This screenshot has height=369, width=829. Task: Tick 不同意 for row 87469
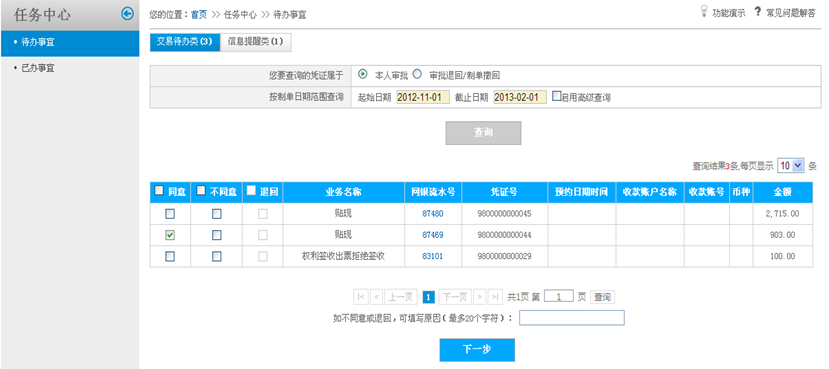tap(217, 235)
